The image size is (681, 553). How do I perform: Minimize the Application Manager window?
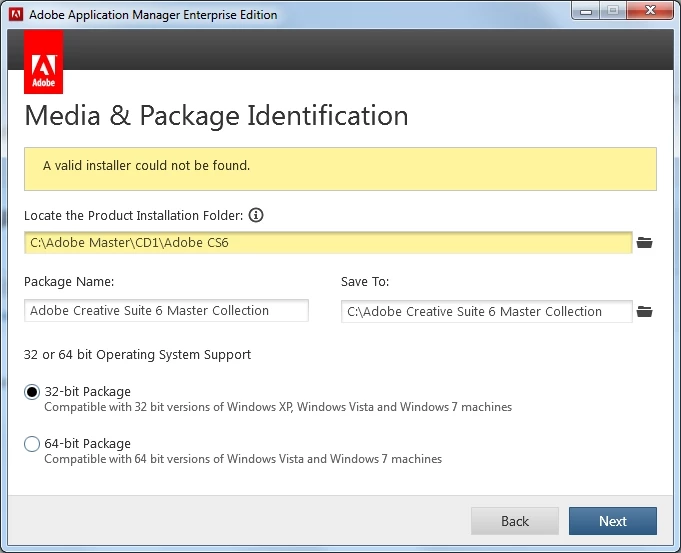(x=586, y=11)
